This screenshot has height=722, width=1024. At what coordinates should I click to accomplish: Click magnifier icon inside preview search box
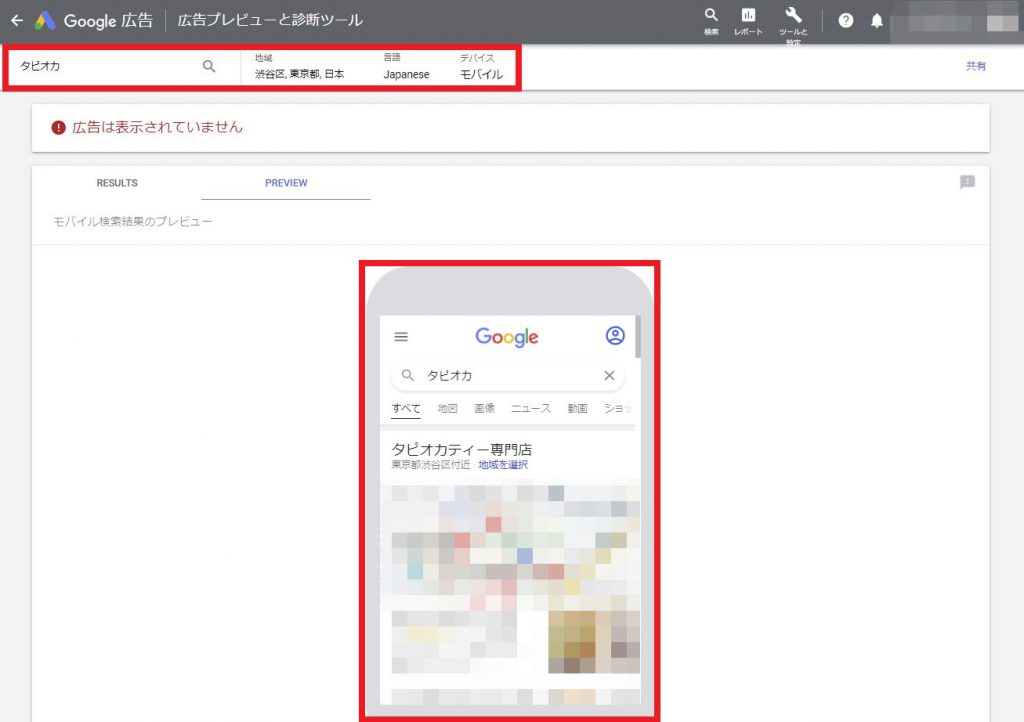[408, 375]
